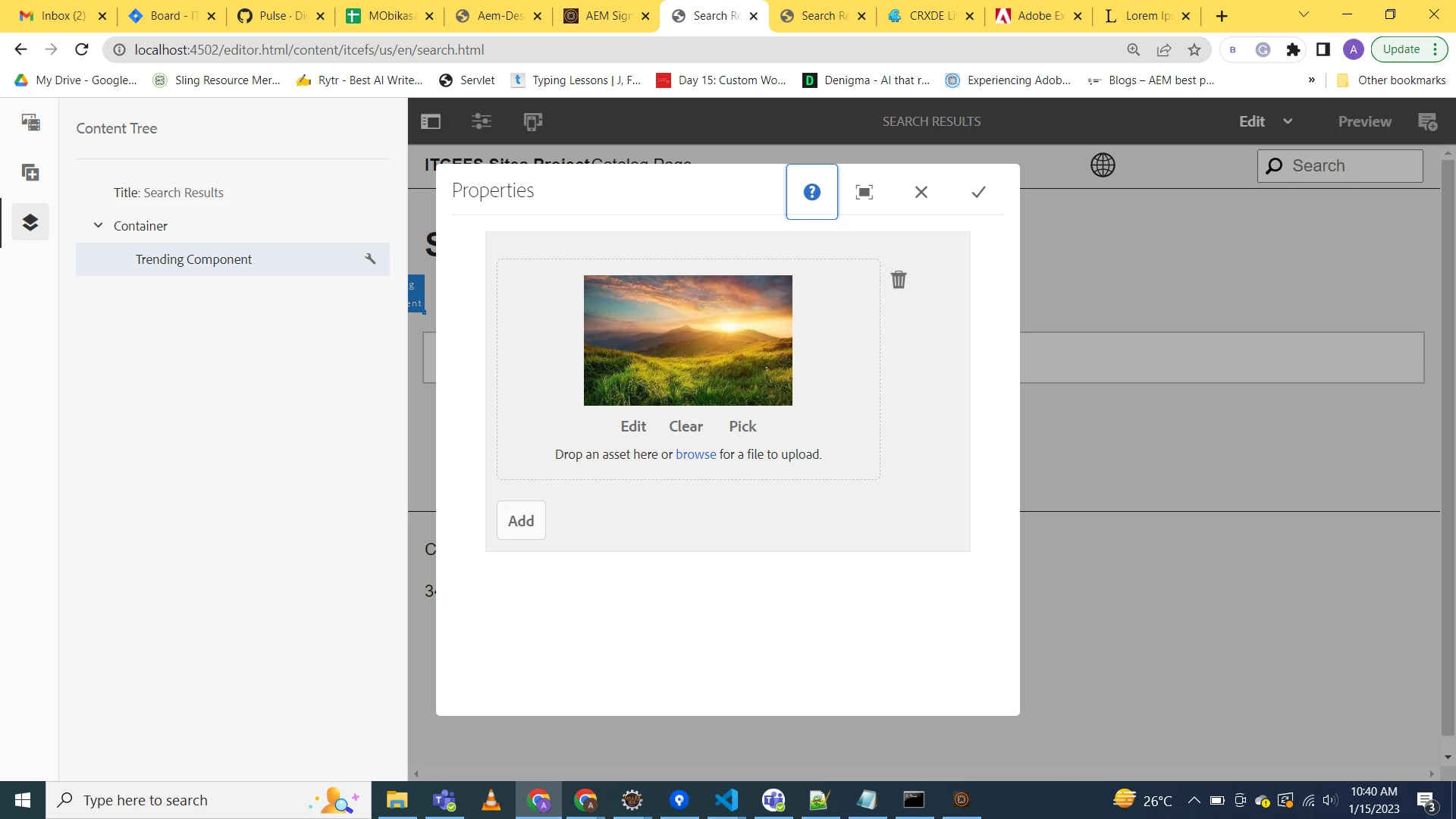The width and height of the screenshot is (1456, 819).
Task: Select Content Tree layers icon
Action: pyautogui.click(x=30, y=222)
